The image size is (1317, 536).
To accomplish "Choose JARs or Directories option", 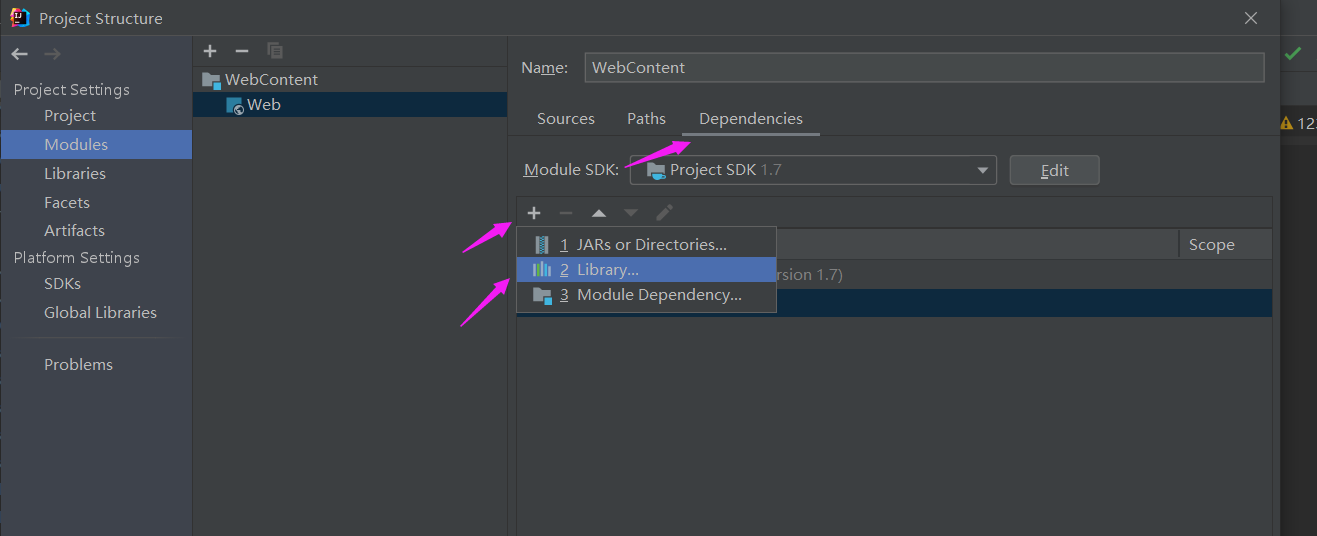I will point(650,244).
